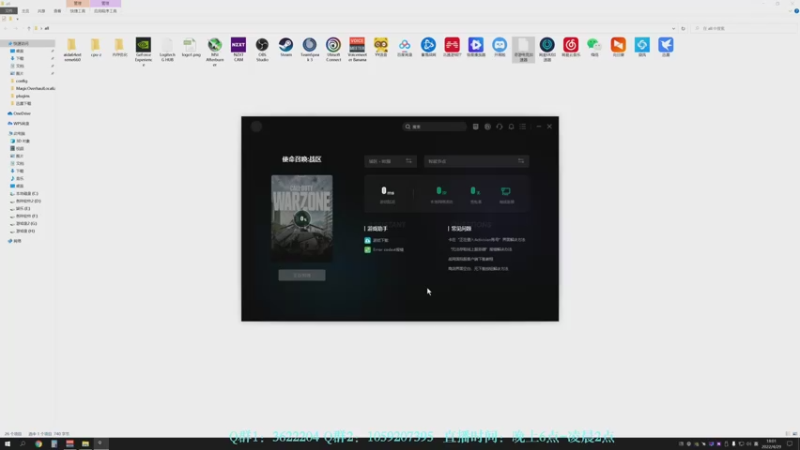Open the Application Tools ribbon tab

tap(105, 11)
